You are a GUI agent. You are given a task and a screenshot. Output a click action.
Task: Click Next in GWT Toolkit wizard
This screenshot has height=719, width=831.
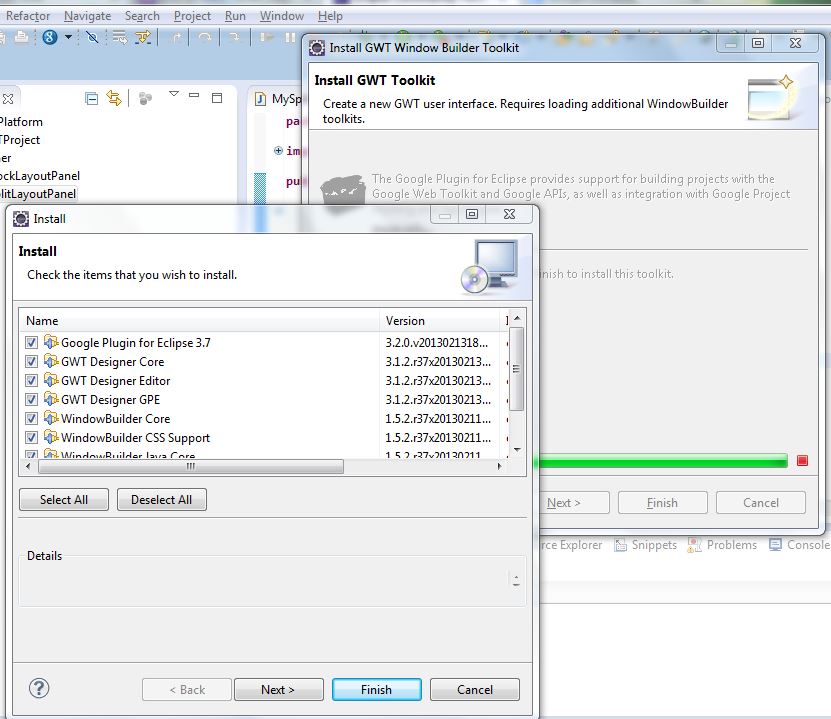click(x=574, y=503)
